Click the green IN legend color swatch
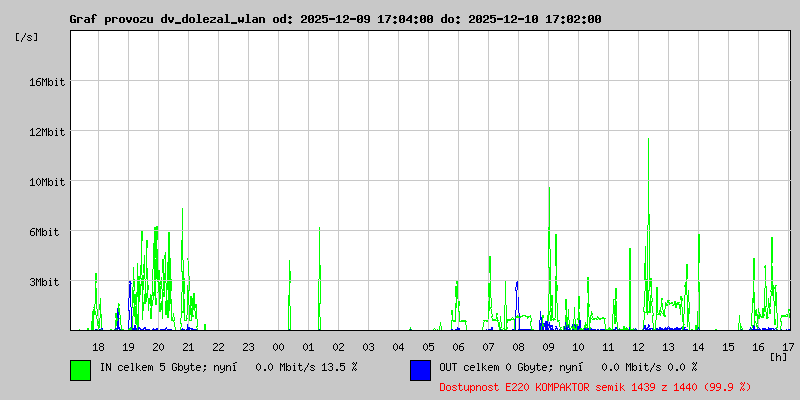This screenshot has width=800, height=400. (x=81, y=370)
